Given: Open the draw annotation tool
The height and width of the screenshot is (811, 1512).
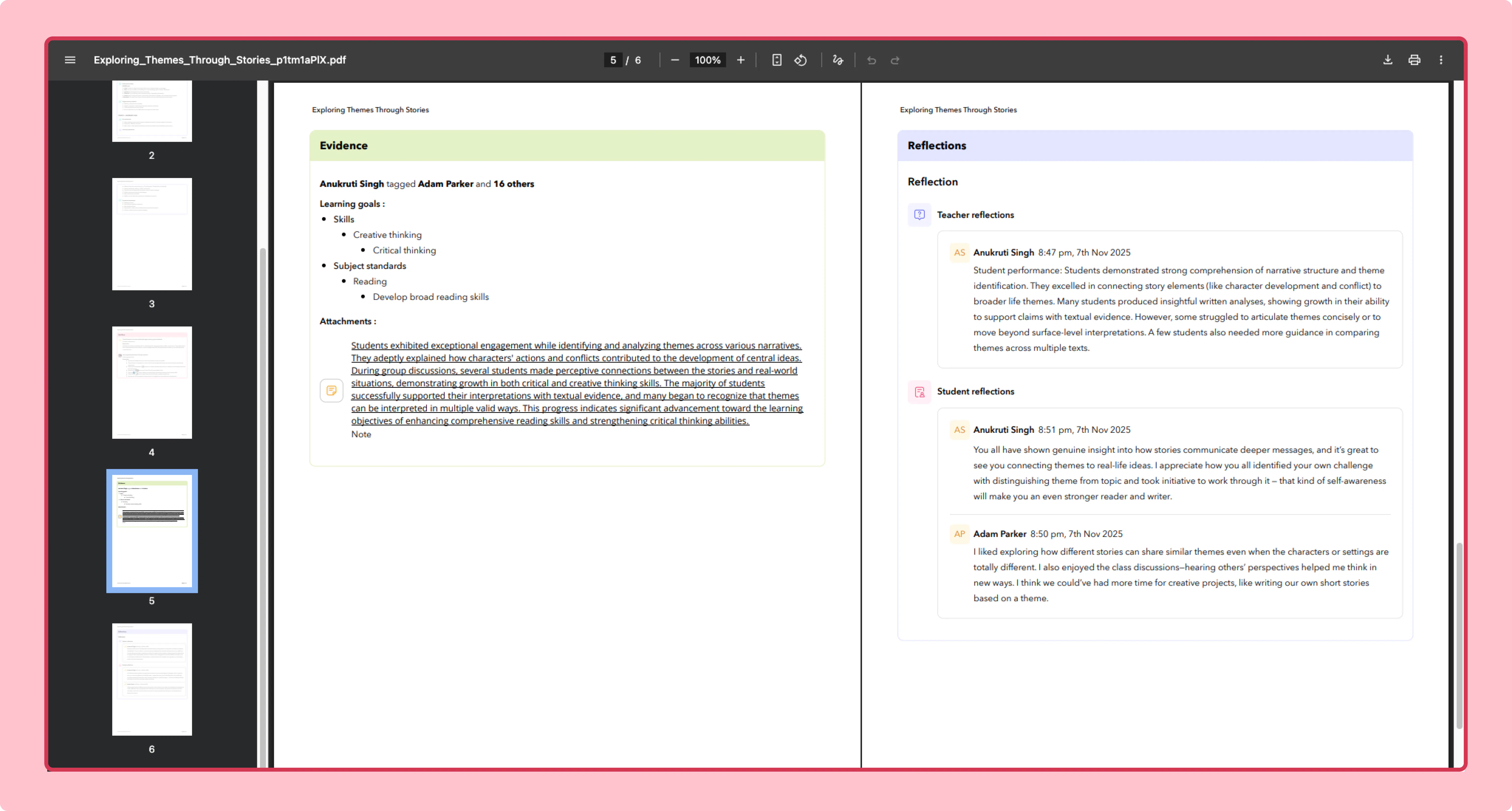Looking at the screenshot, I should click(838, 60).
